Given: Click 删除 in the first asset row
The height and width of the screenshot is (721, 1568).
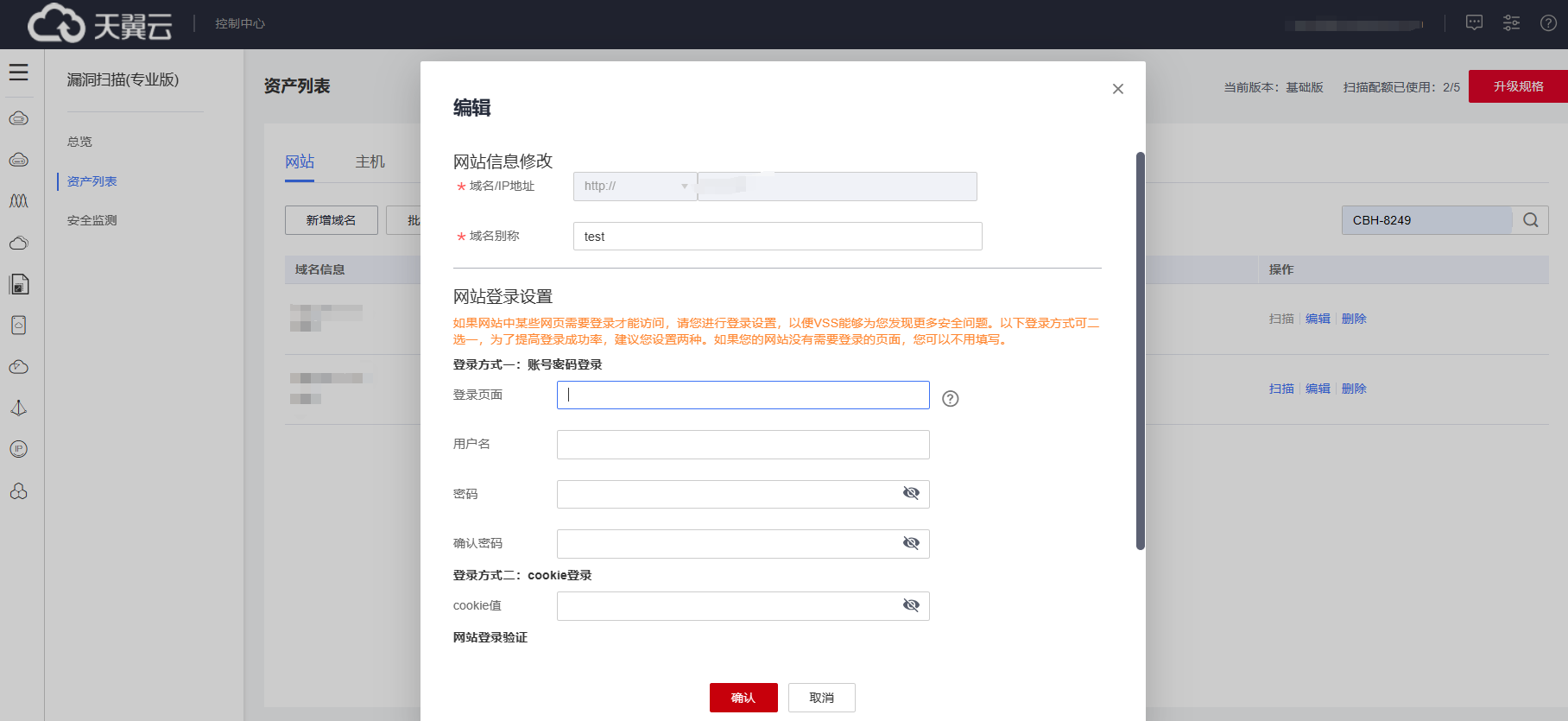Looking at the screenshot, I should [1354, 319].
